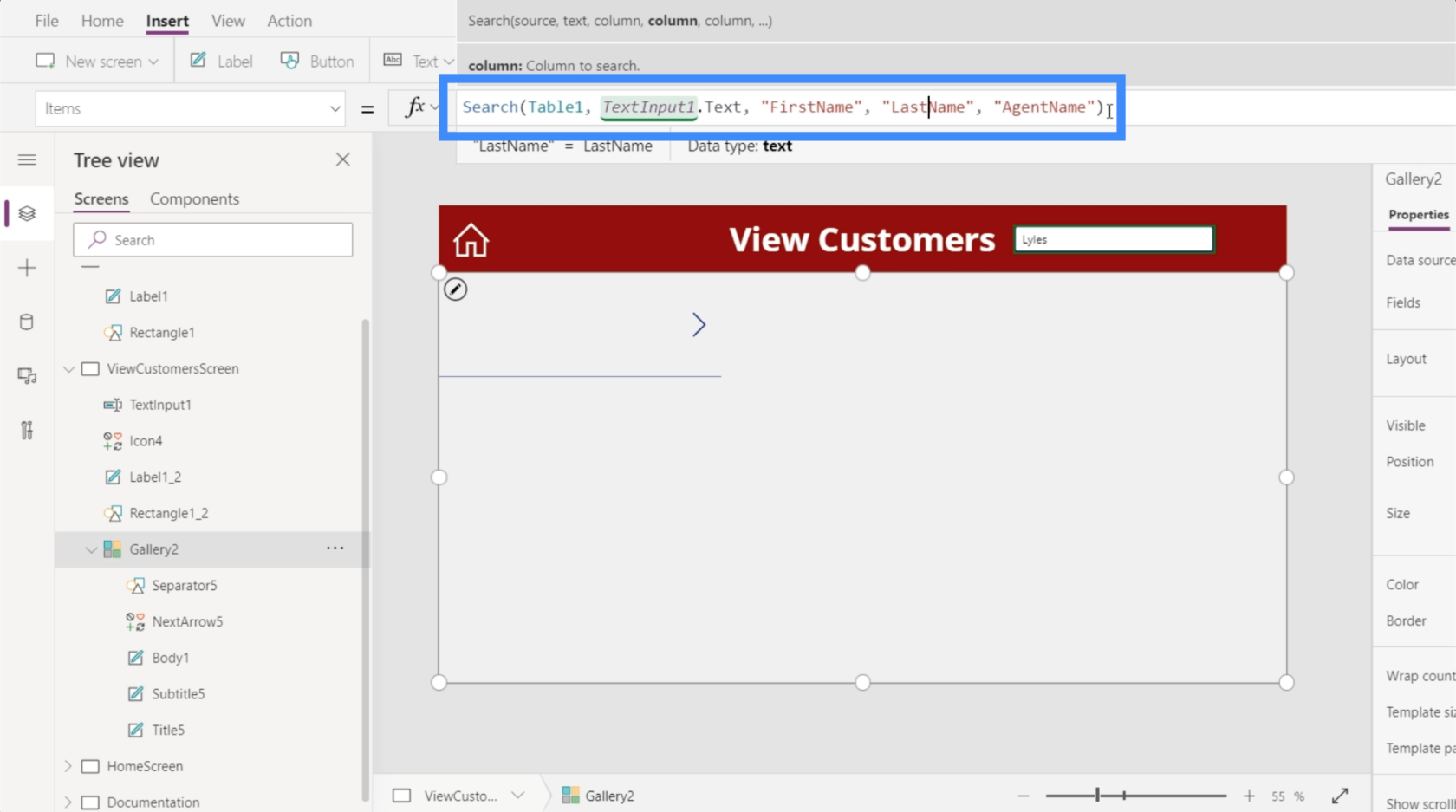Image resolution: width=1456 pixels, height=812 pixels.
Task: Click the Fields property label
Action: 1403,302
